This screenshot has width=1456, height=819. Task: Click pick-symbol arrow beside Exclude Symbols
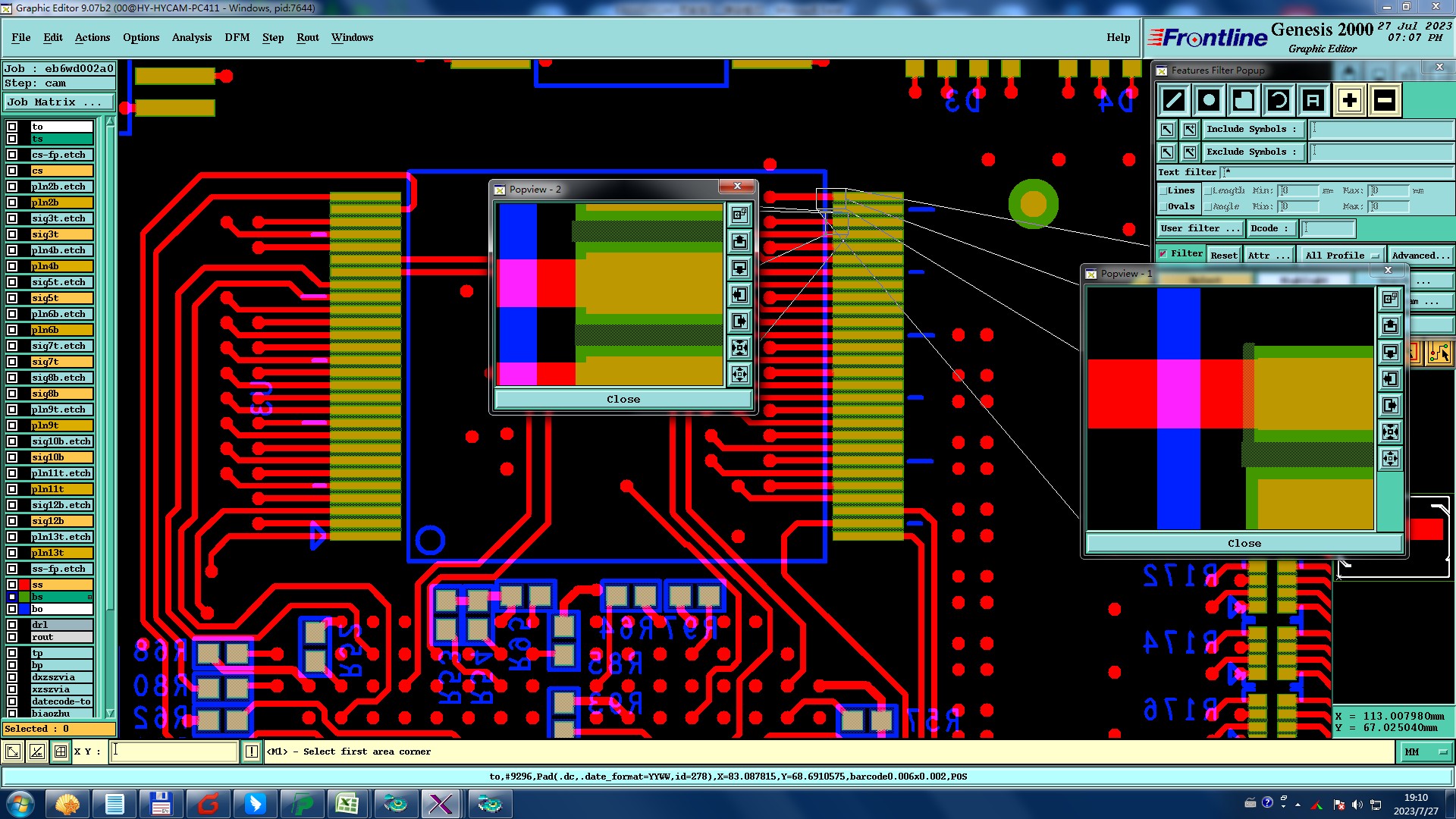pos(1167,152)
